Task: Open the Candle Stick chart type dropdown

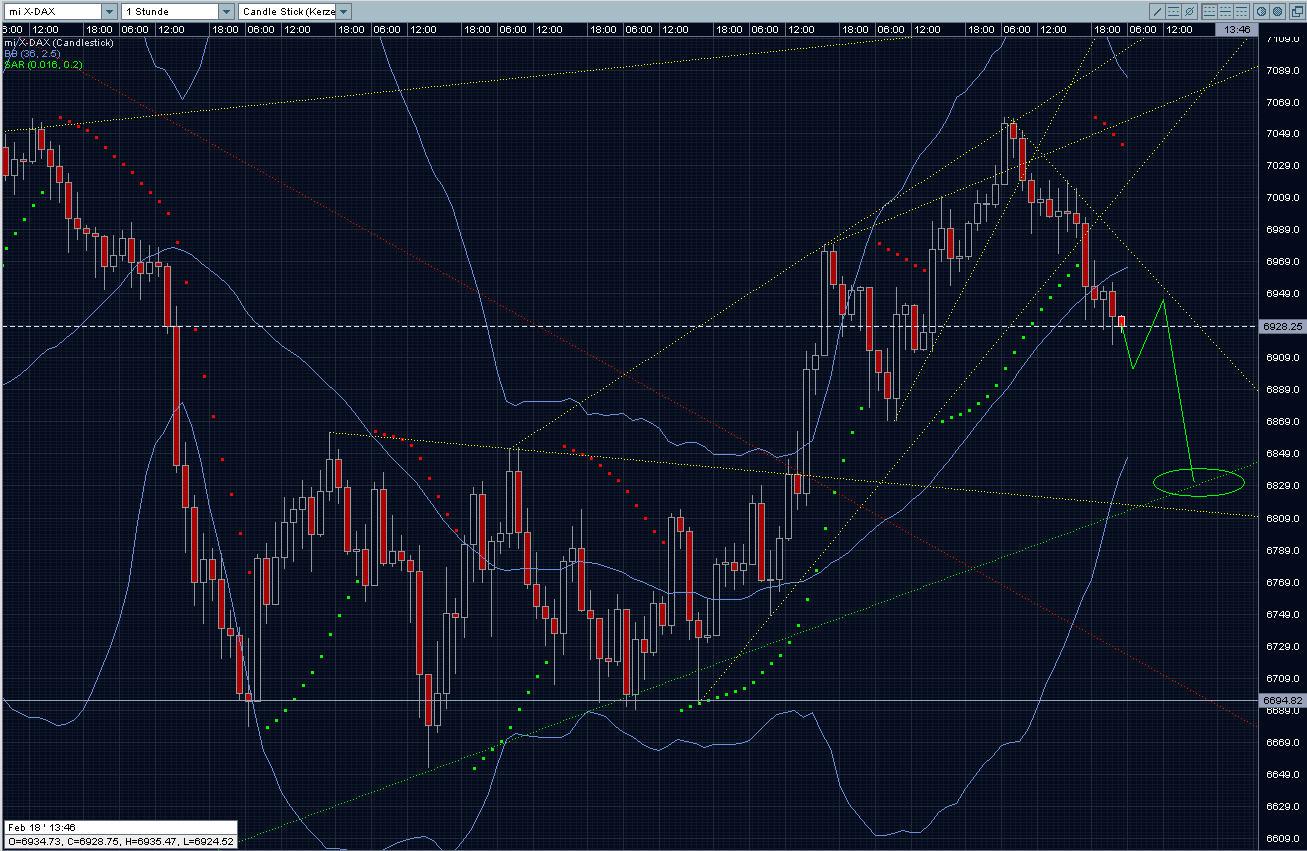Action: [x=295, y=12]
